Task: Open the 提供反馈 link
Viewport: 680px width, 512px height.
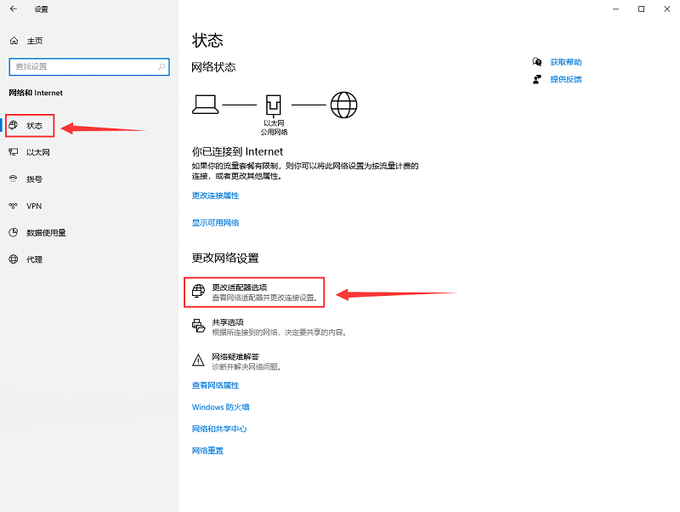Action: 566,79
